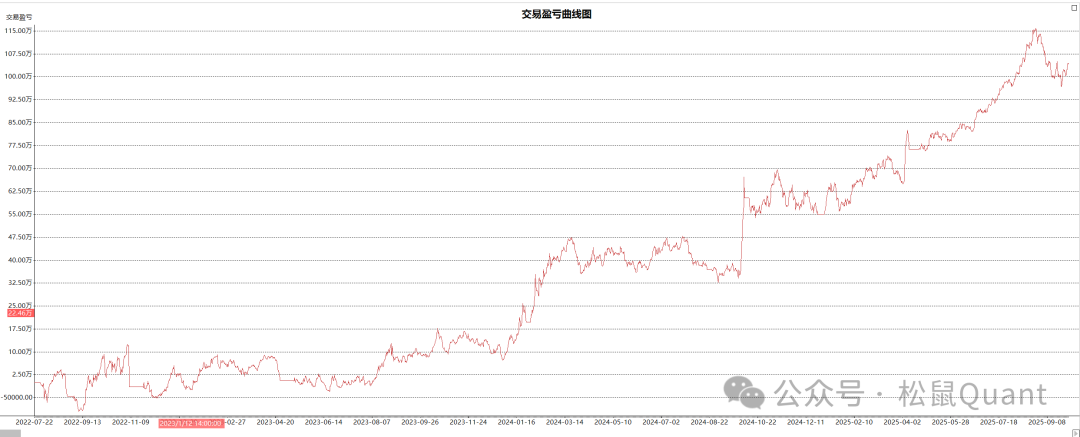Click the 100.00万 y-axis tick label
Viewport: 1080px width, 437px height.
coord(19,77)
